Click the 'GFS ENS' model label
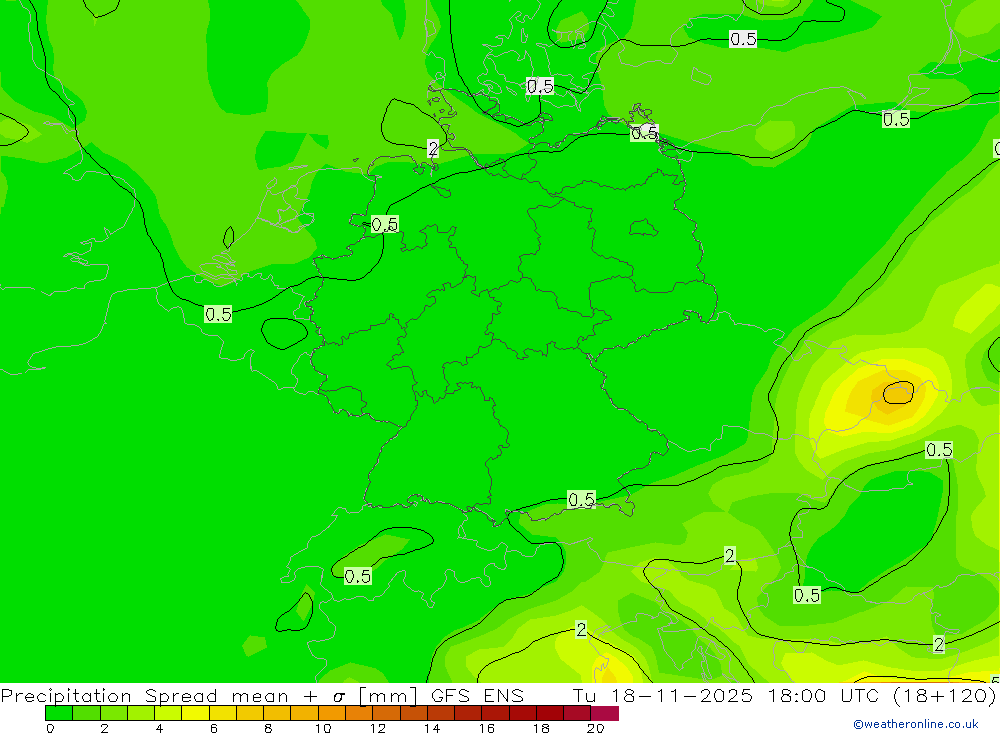This screenshot has width=1000, height=733. (477, 695)
